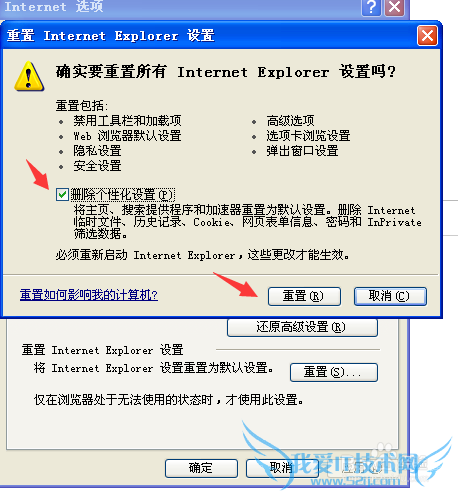Click the help question mark button in Internet 选项 title bar
This screenshot has height=496, width=458.
click(371, 7)
